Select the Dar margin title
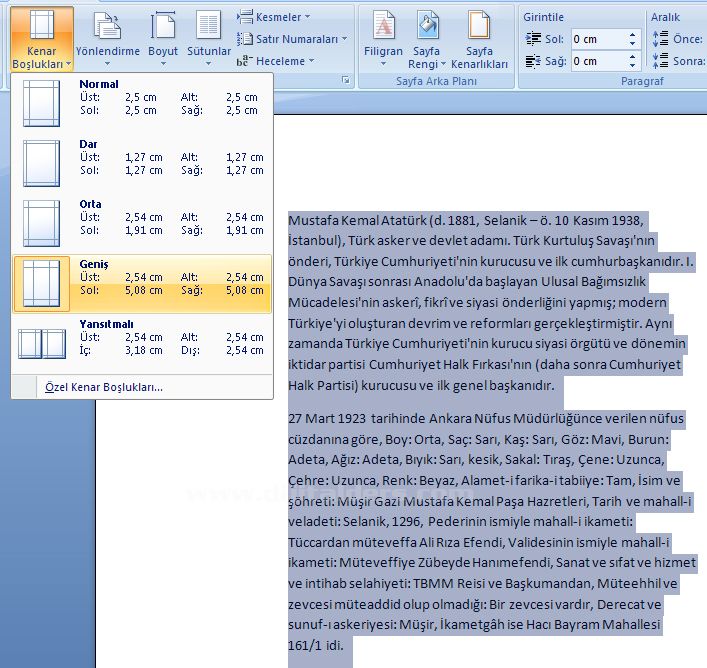 88,144
